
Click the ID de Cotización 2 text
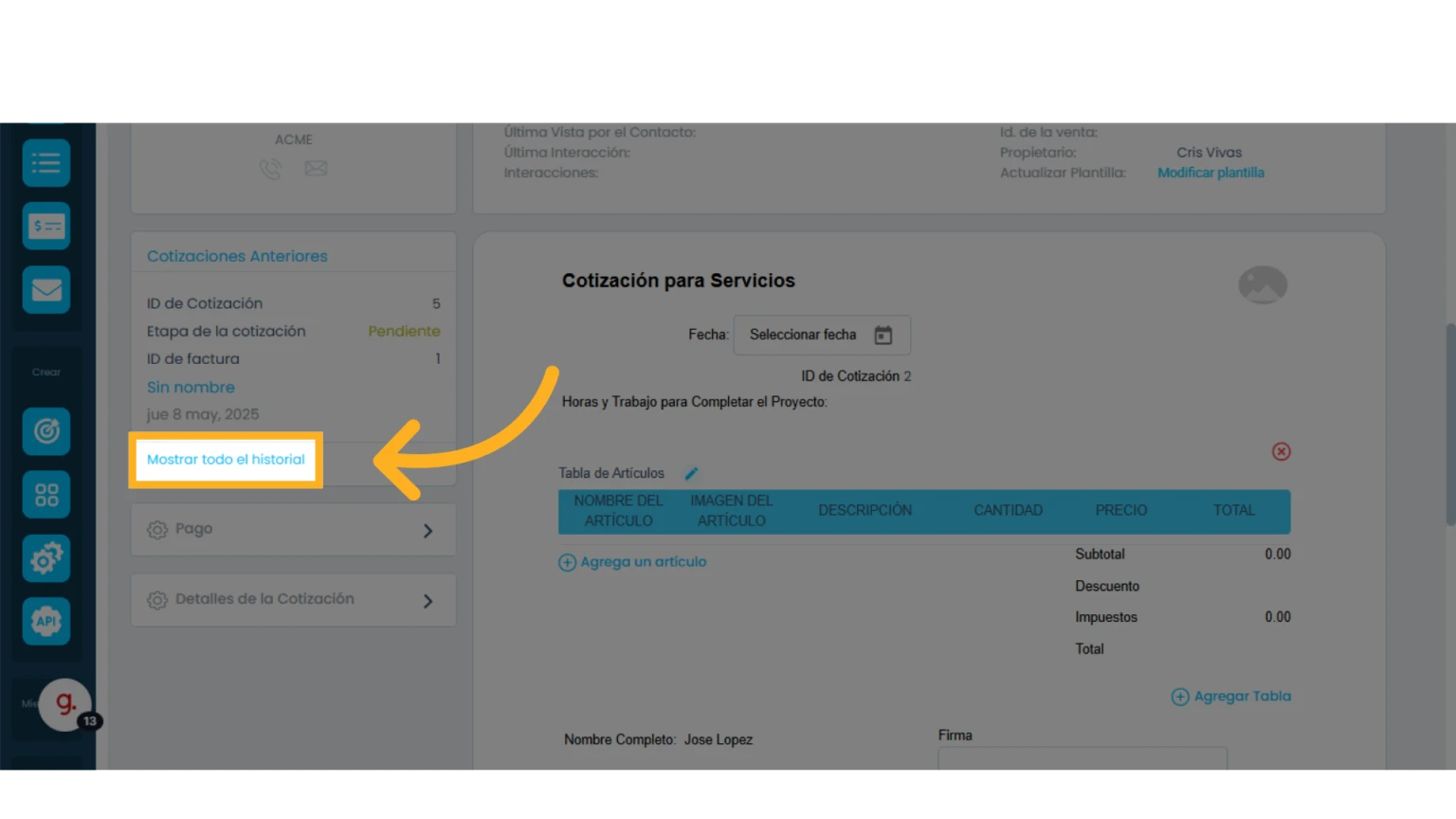click(856, 376)
